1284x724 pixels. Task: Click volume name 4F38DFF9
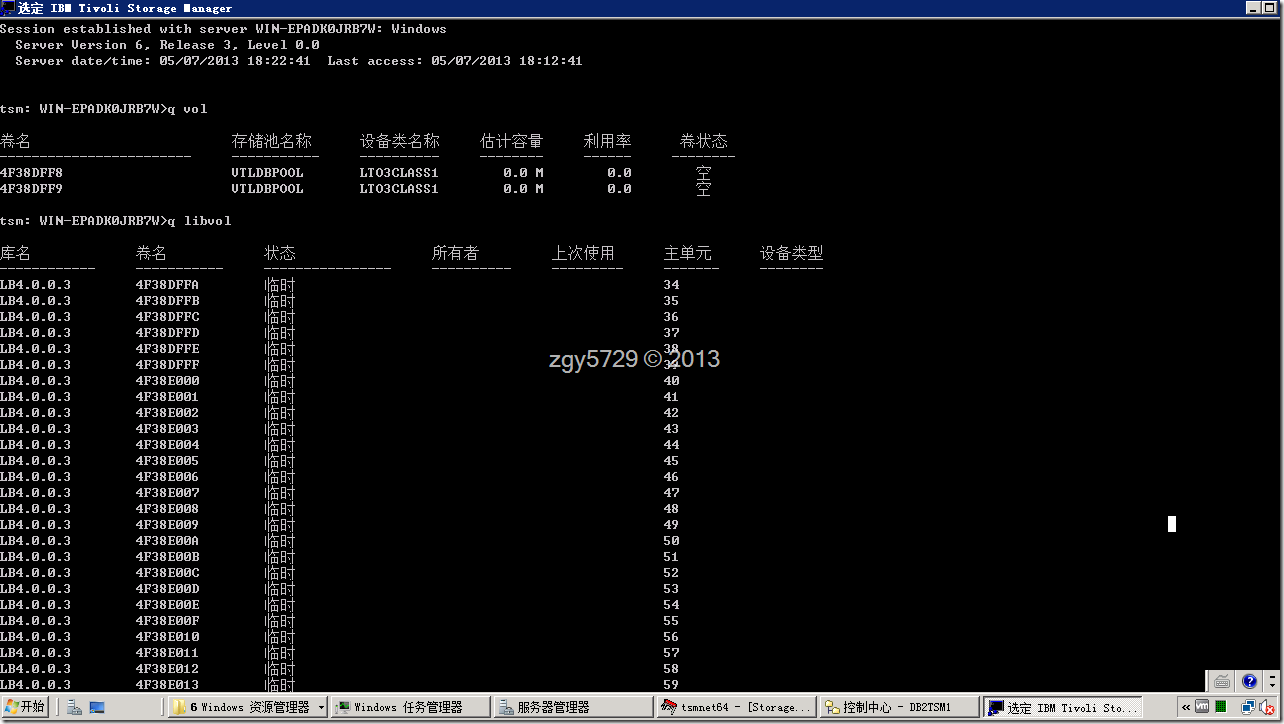coord(31,188)
